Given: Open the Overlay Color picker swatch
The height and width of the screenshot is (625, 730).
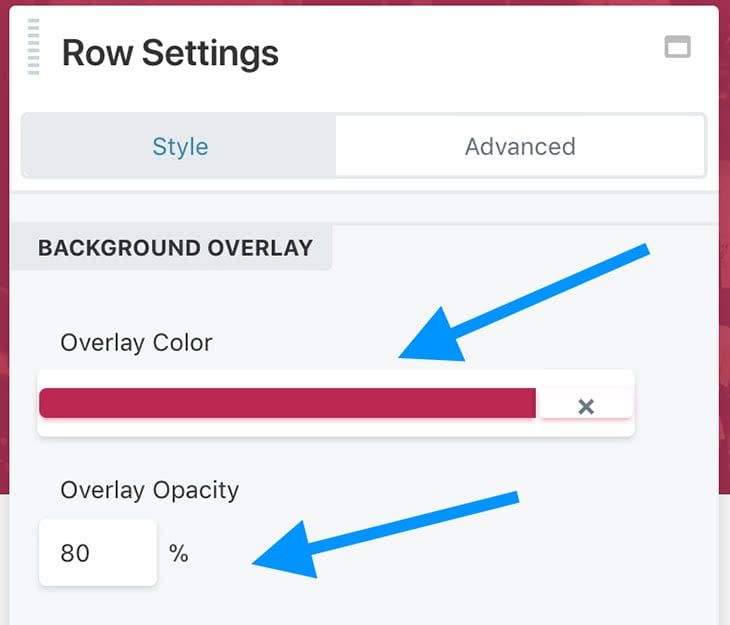Looking at the screenshot, I should tap(288, 403).
